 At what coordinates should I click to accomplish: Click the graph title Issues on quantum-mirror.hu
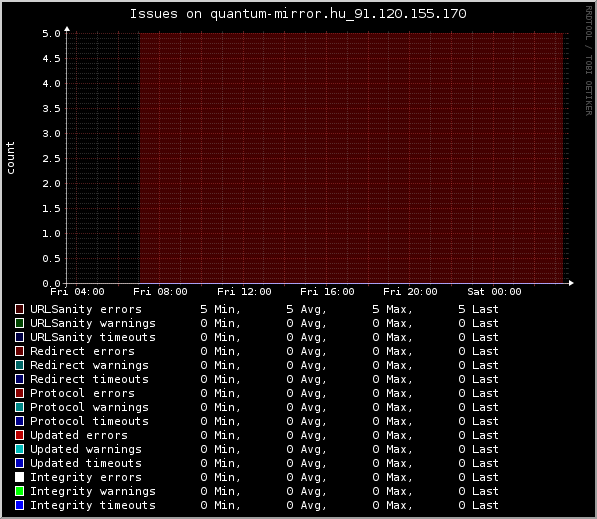[298, 14]
